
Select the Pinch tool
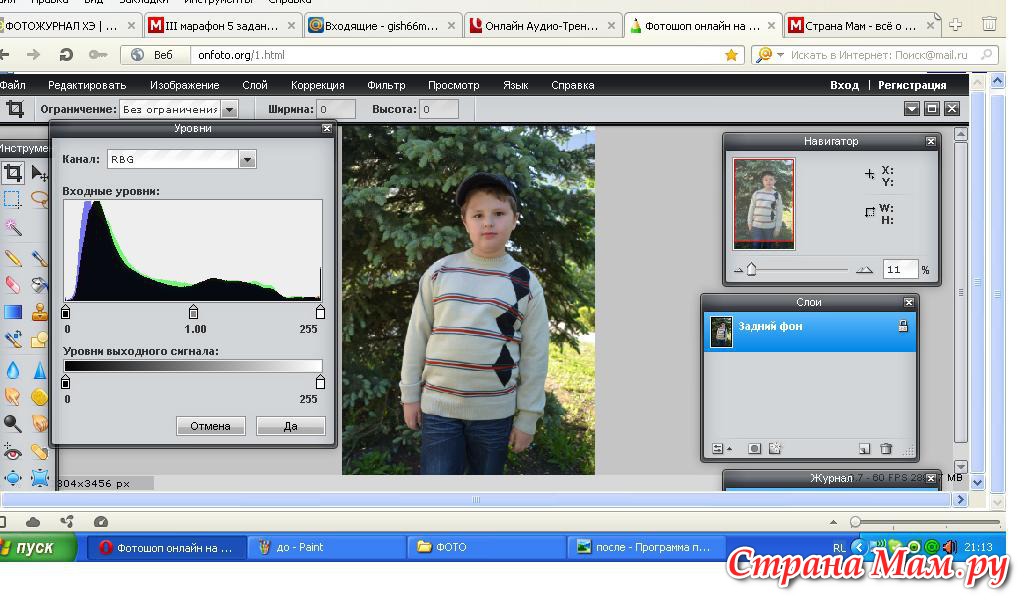[40, 478]
